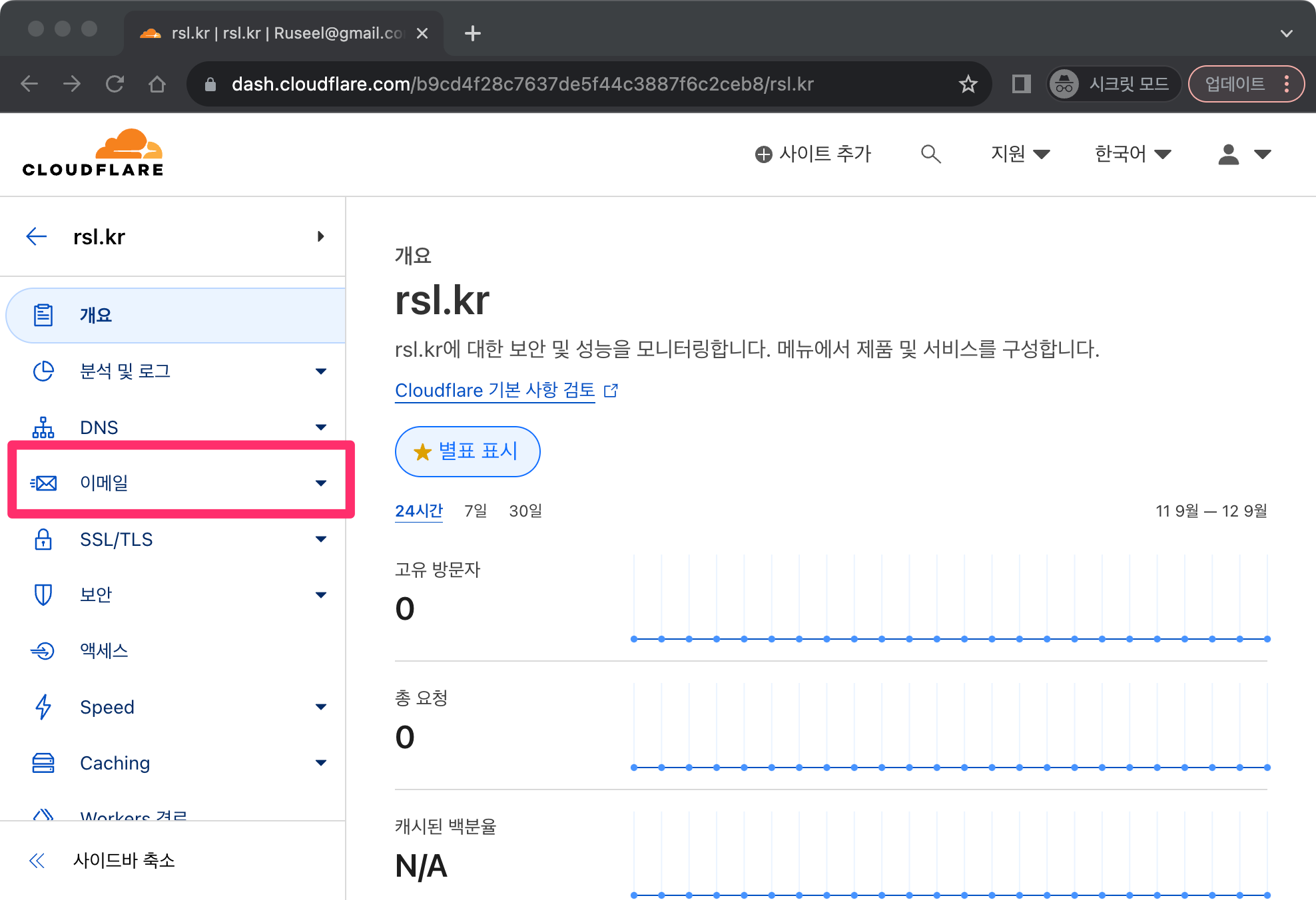Screen dimensions: 1316x900
Task: Click the 고유 방문자 chart line
Action: 950,639
